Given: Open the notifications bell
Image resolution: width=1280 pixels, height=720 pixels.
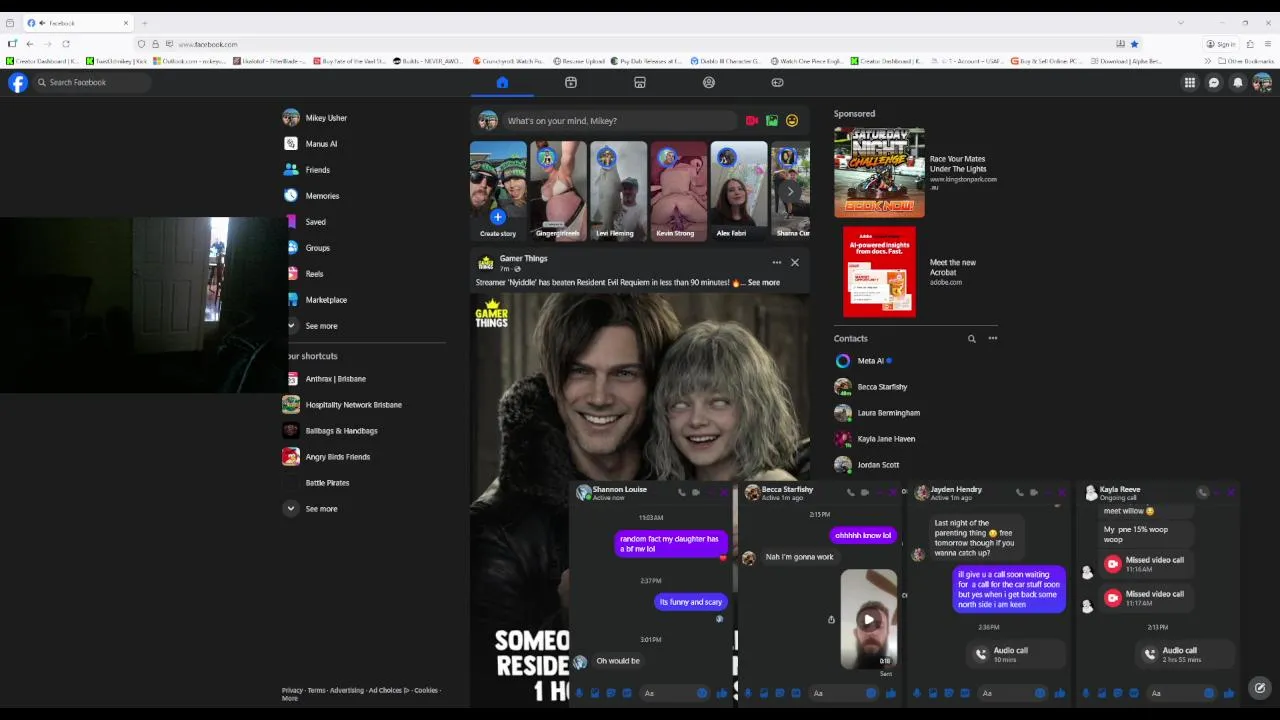Looking at the screenshot, I should pos(1238,83).
